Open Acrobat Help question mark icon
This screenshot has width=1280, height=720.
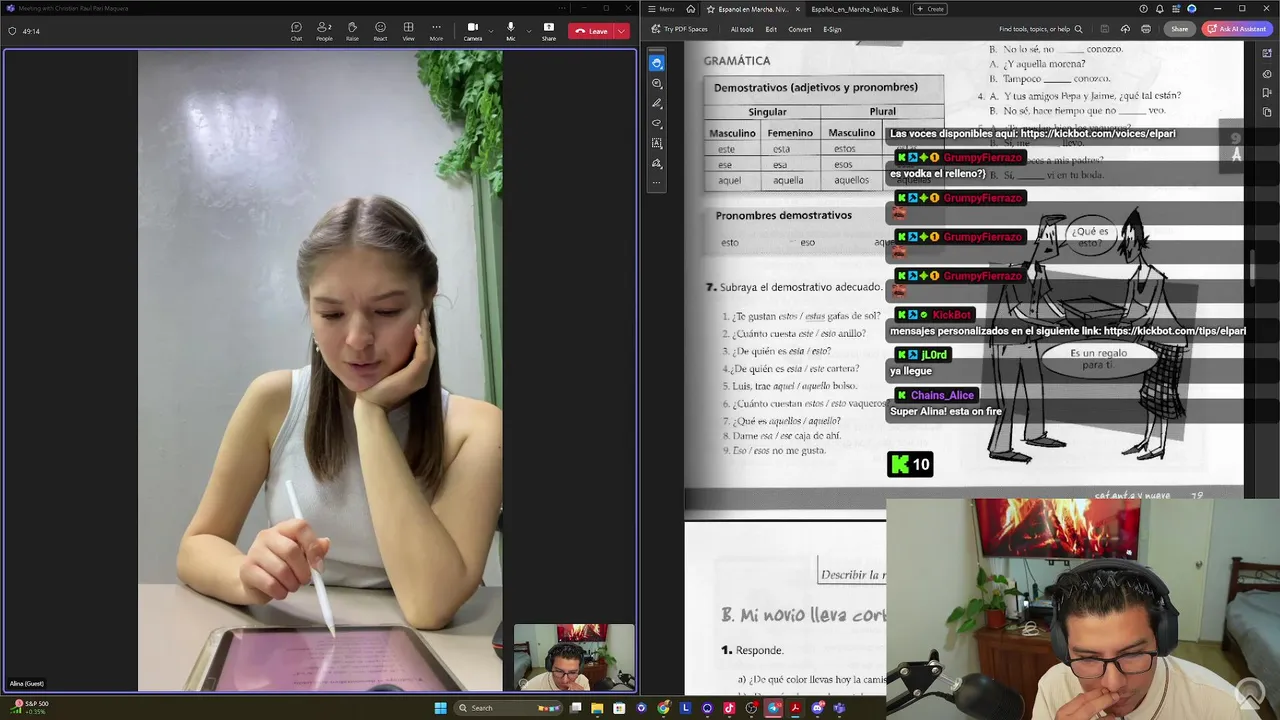click(1144, 9)
